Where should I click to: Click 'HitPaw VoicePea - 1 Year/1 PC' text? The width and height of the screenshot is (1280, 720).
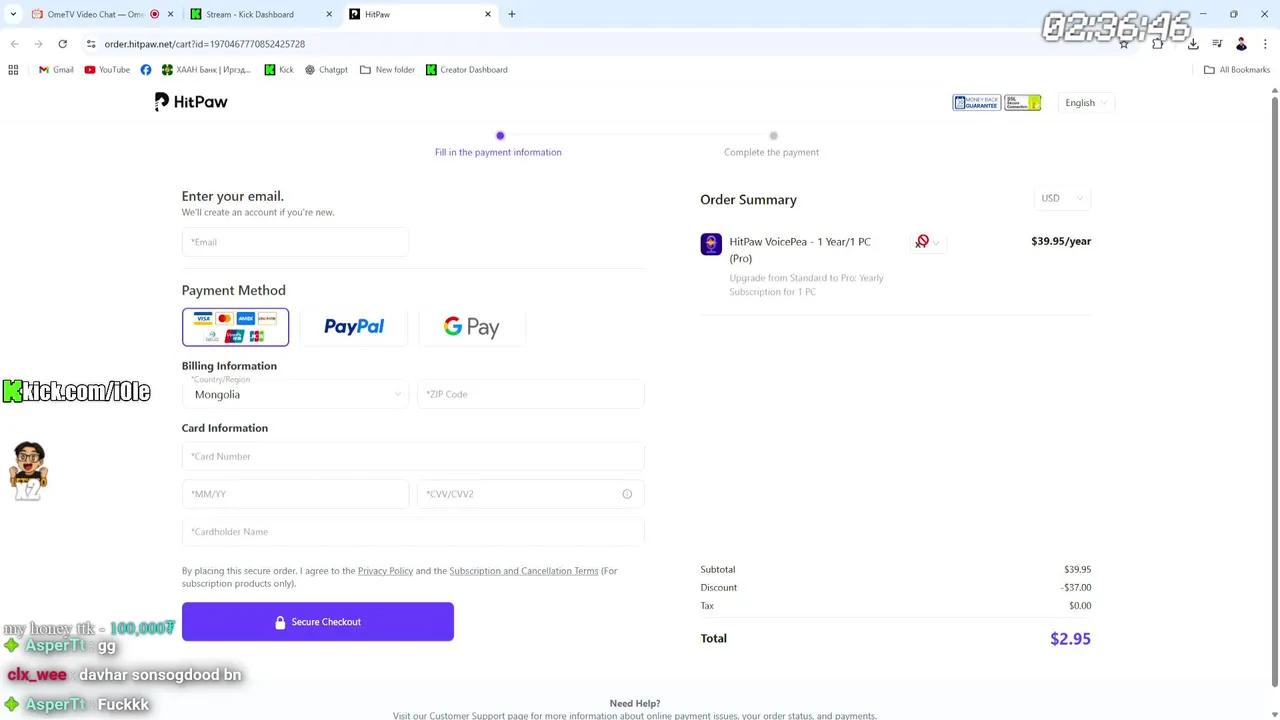[x=800, y=242]
